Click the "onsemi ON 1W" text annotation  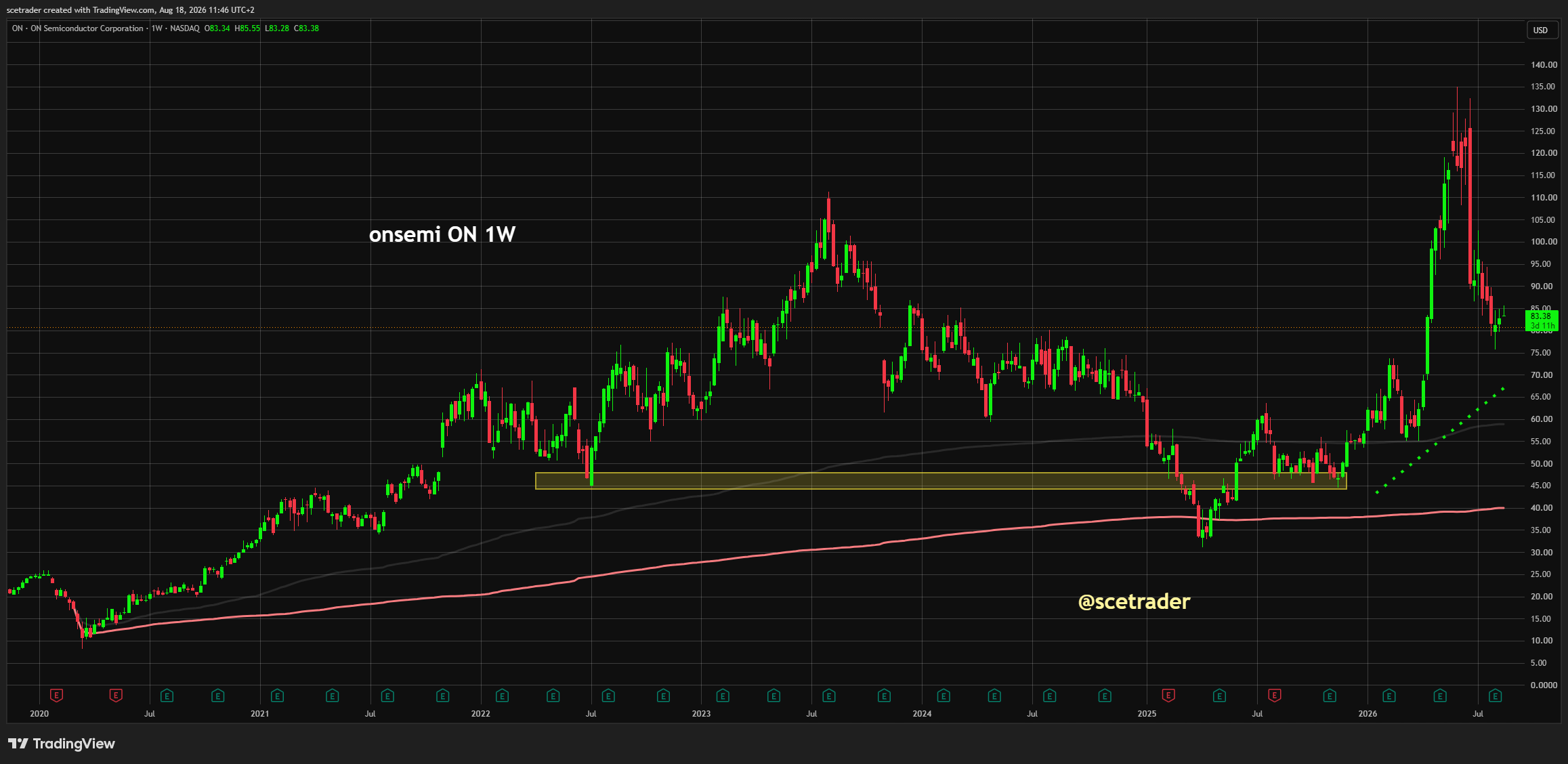click(x=442, y=234)
